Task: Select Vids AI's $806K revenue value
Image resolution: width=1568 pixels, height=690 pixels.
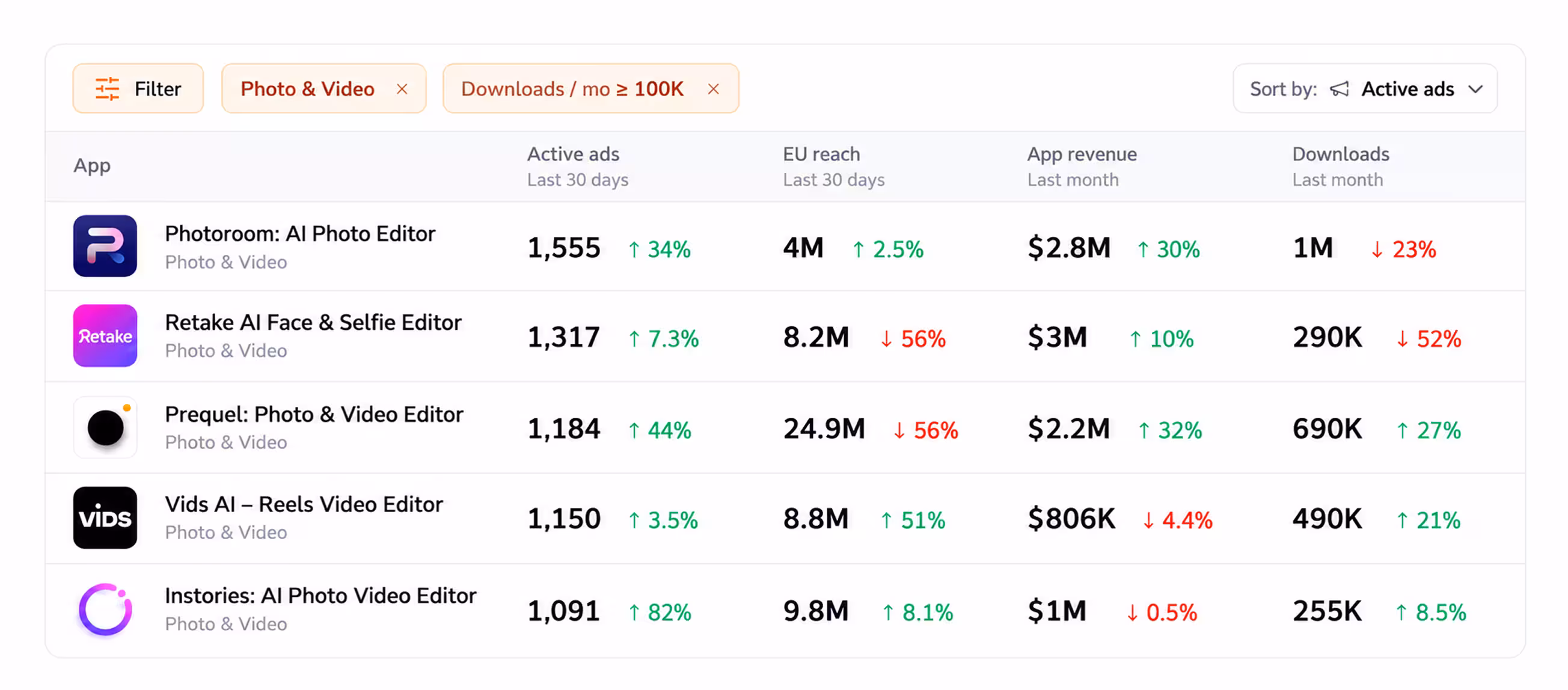Action: tap(1071, 519)
